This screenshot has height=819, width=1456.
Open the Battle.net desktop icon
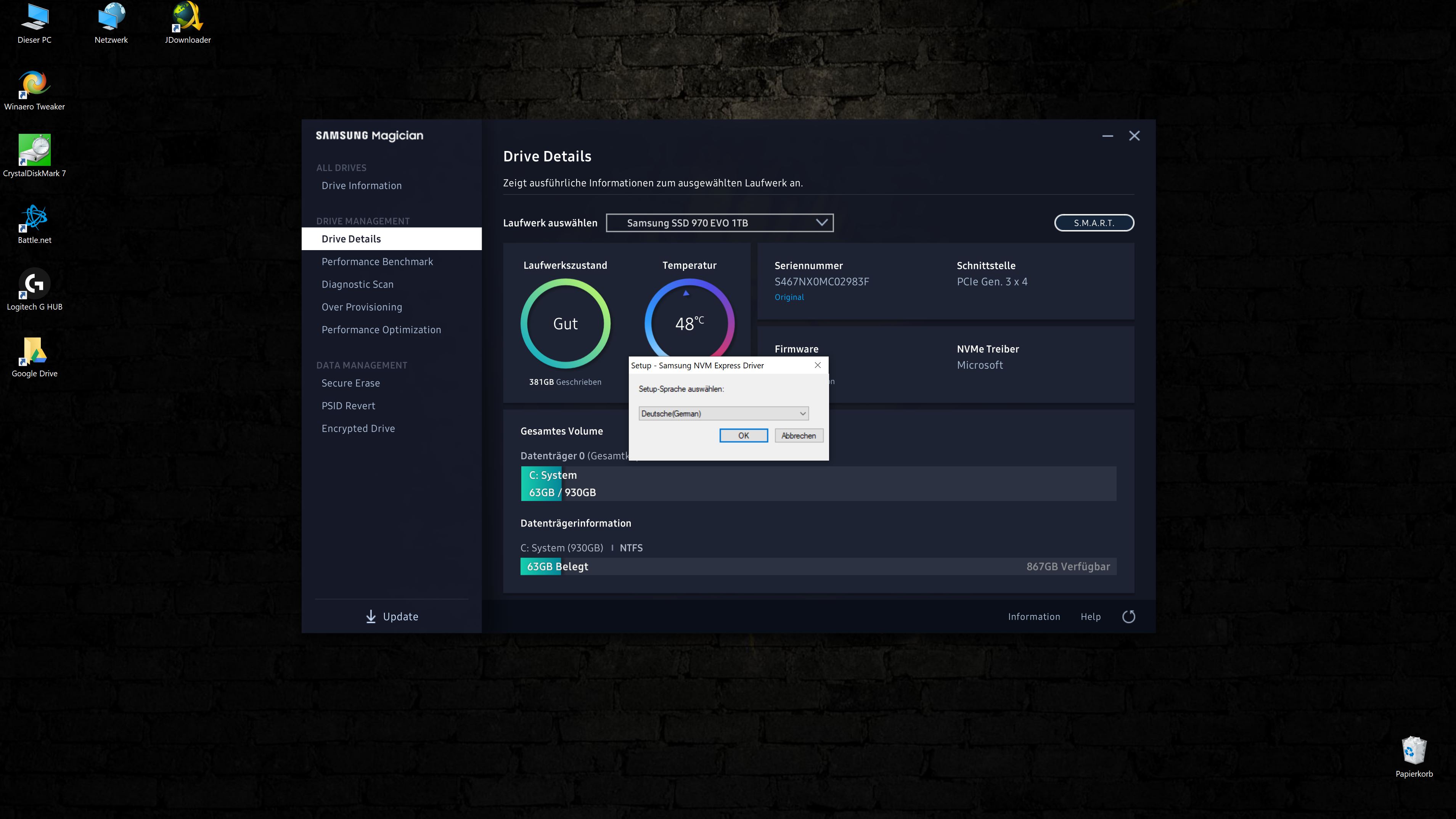(34, 218)
